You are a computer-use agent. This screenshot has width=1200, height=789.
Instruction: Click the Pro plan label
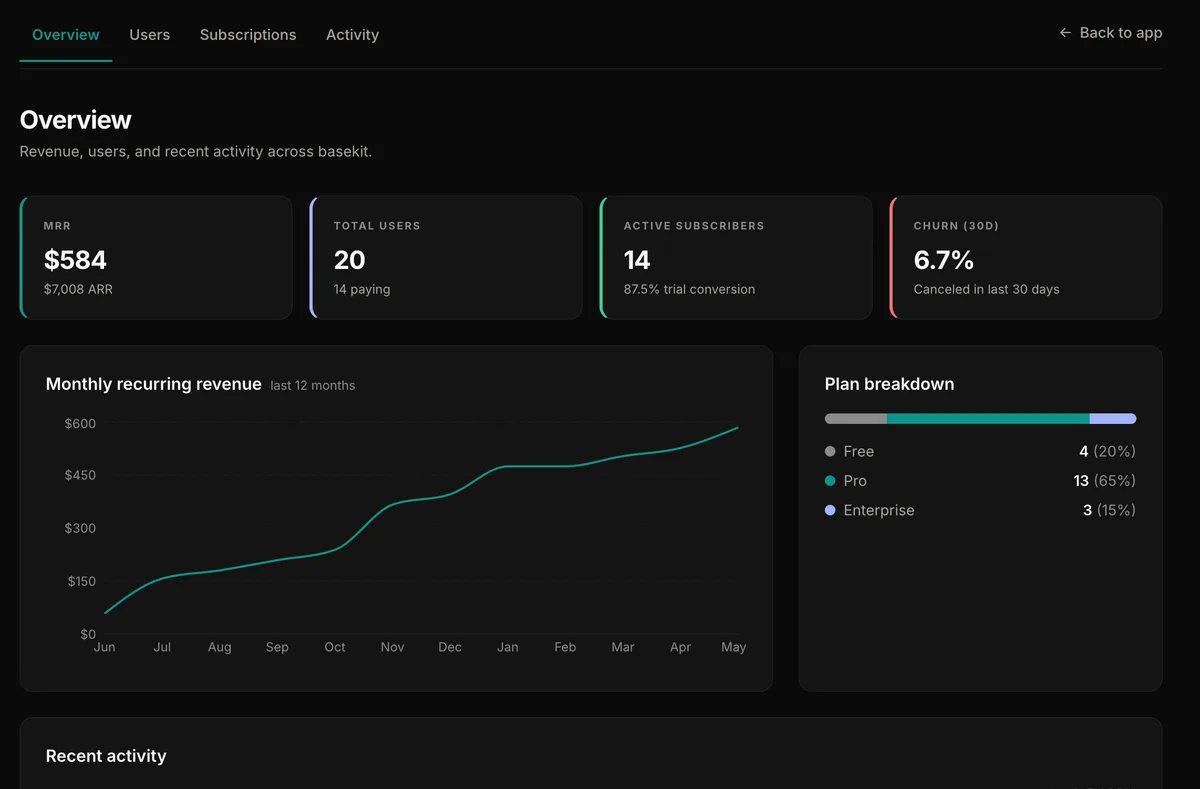coord(855,481)
